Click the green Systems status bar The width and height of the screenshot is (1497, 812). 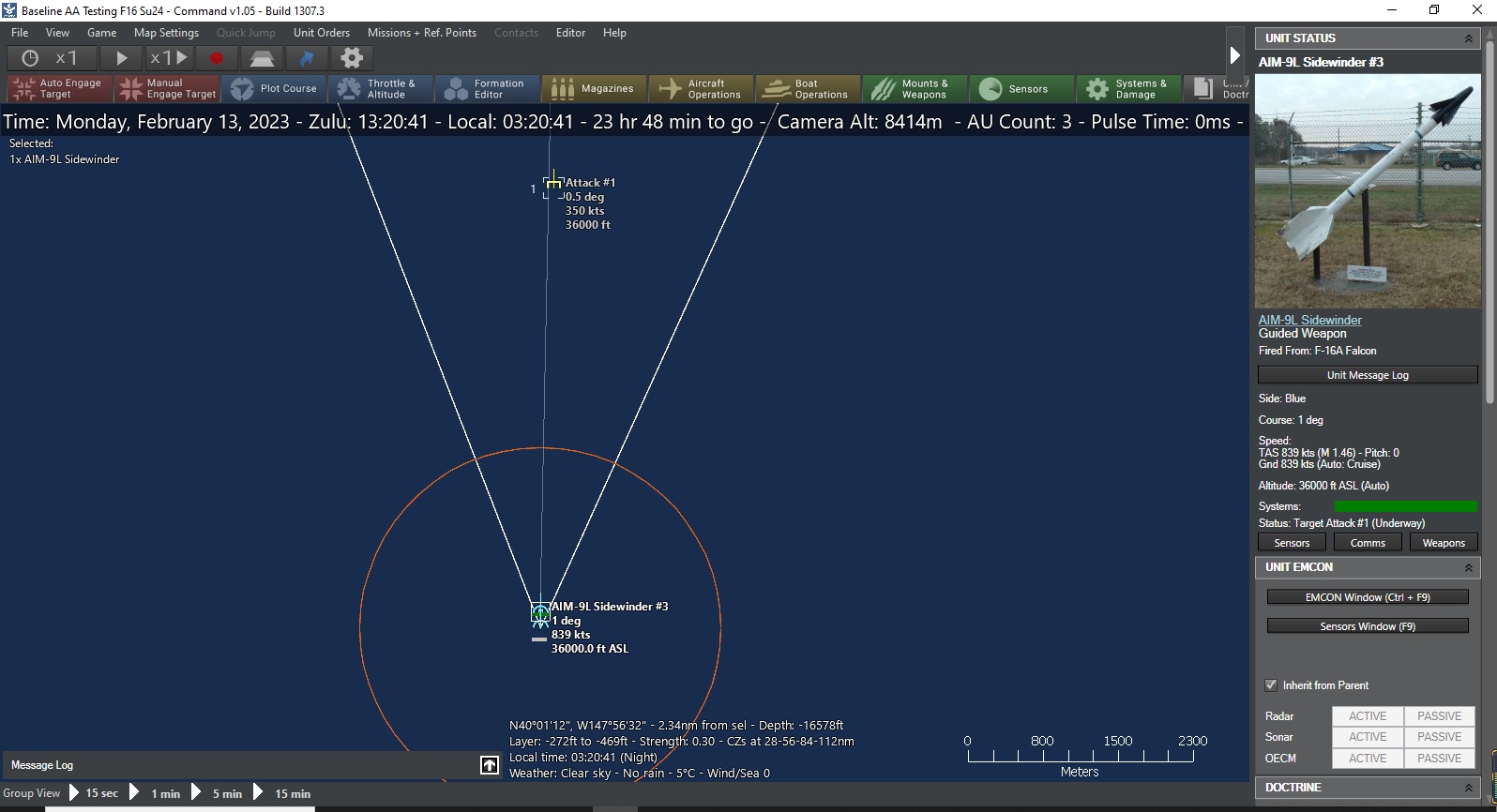(1405, 506)
